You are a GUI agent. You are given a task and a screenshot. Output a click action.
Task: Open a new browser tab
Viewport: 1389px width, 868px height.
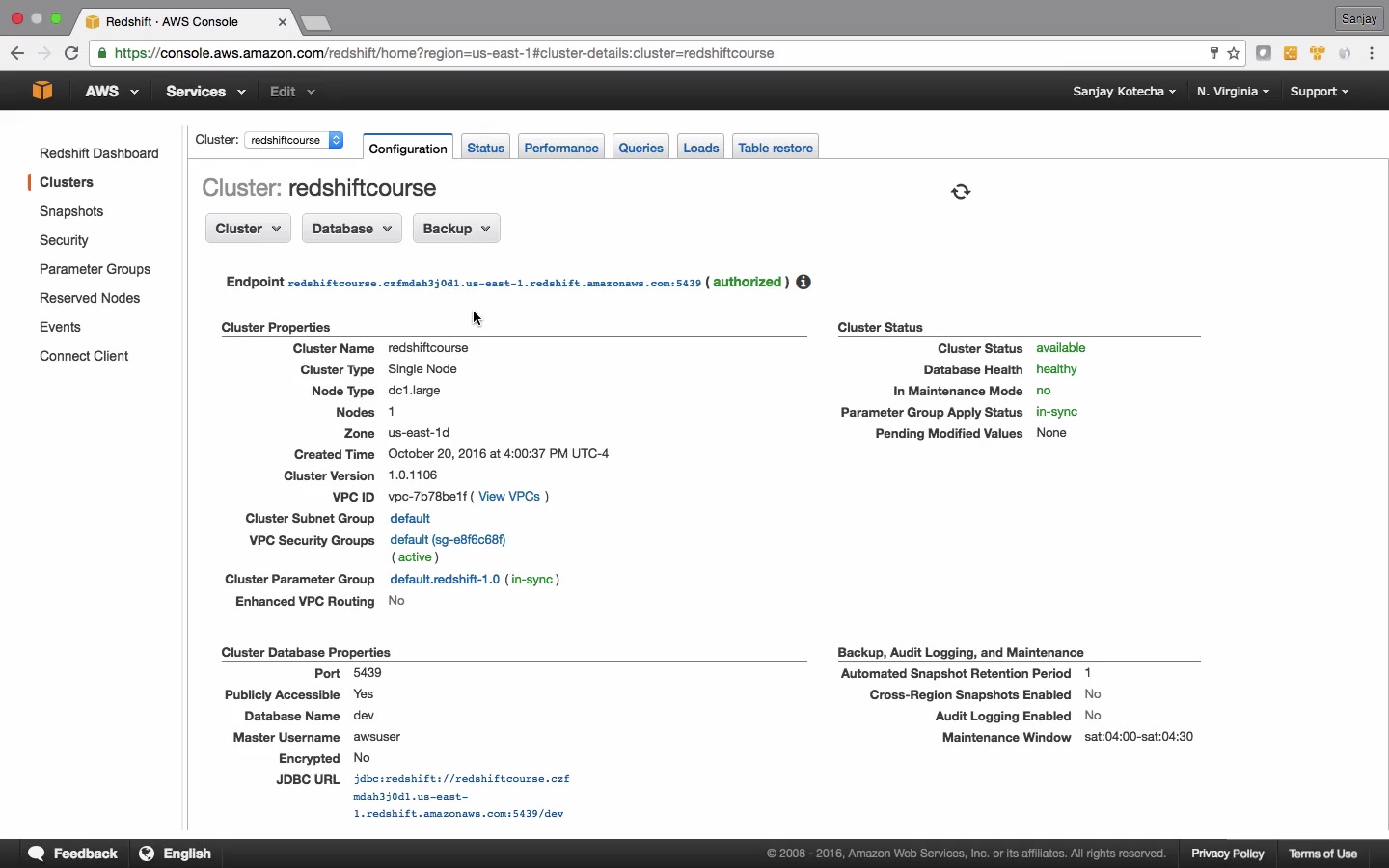[316, 22]
